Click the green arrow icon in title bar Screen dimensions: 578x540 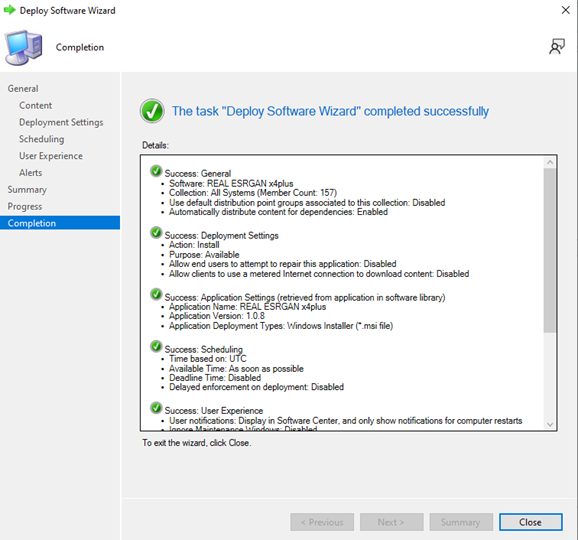tap(10, 10)
